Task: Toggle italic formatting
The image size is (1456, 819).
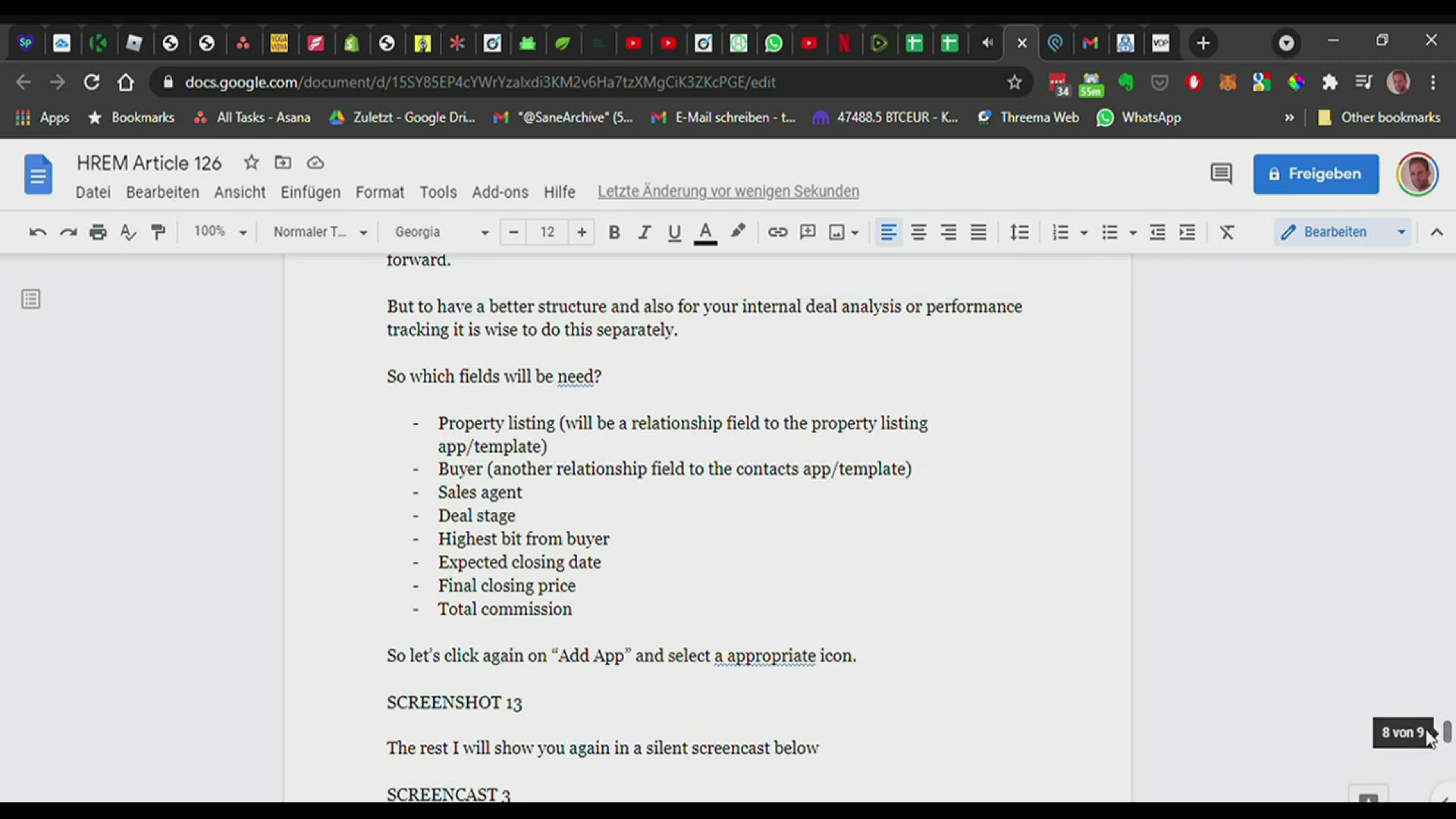Action: point(644,232)
